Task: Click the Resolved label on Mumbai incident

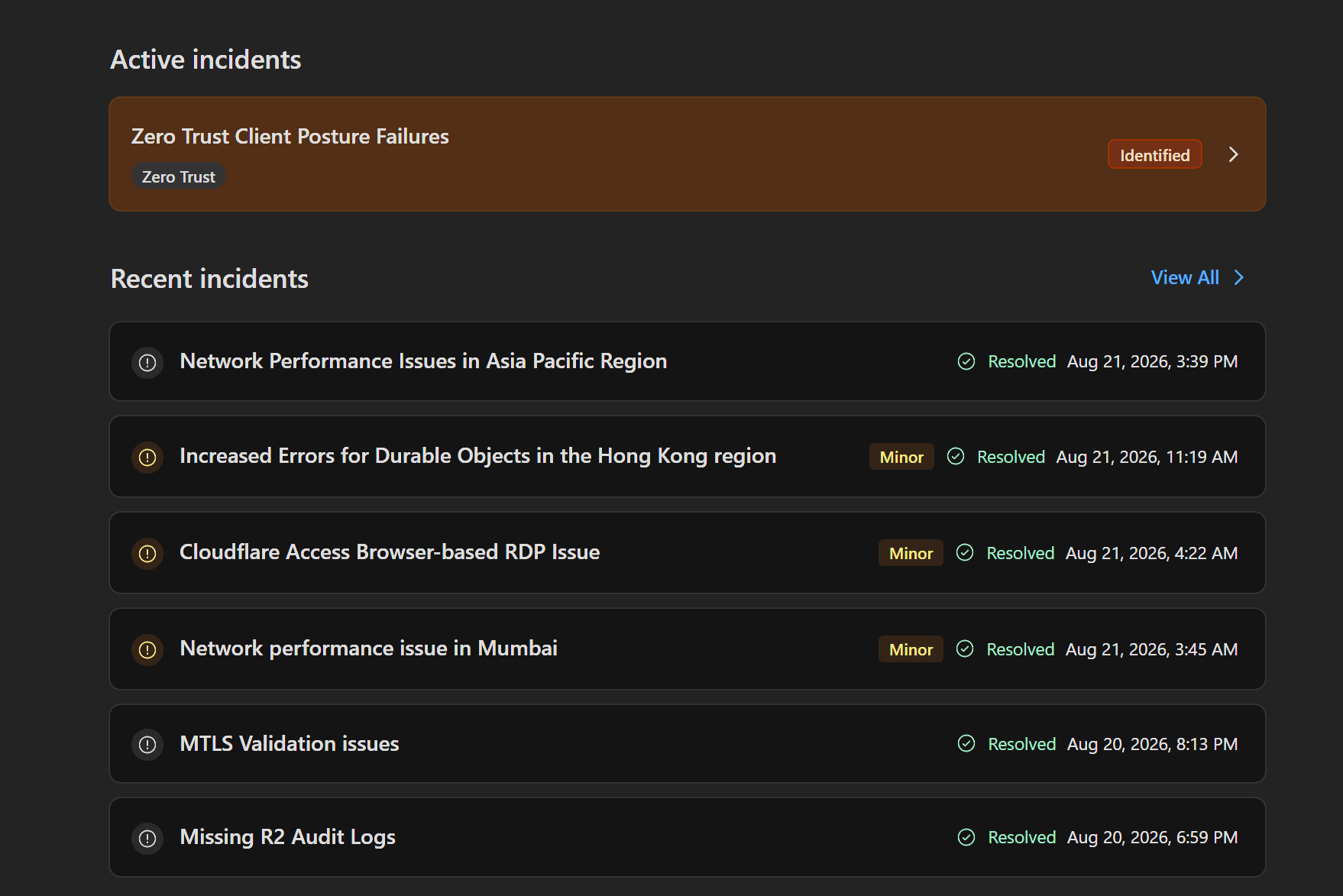Action: point(1020,649)
